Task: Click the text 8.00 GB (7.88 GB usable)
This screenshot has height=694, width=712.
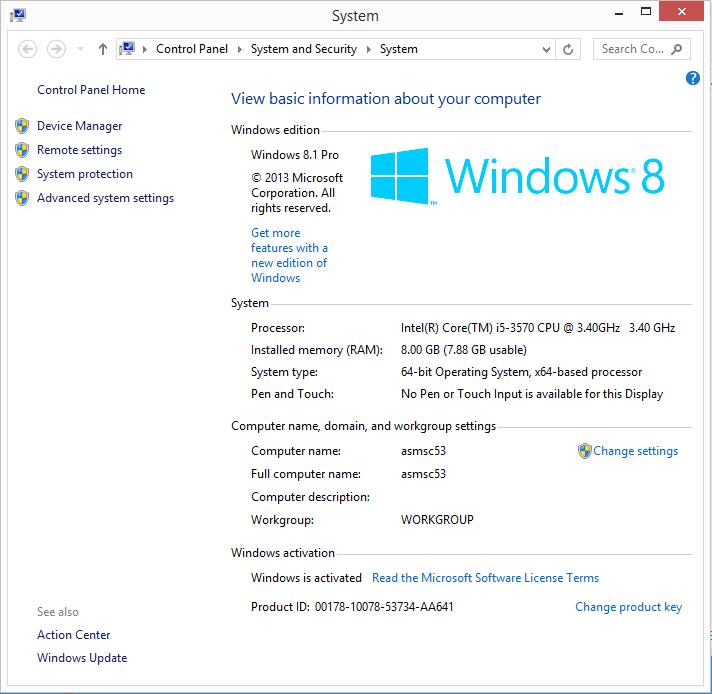Action: point(464,349)
